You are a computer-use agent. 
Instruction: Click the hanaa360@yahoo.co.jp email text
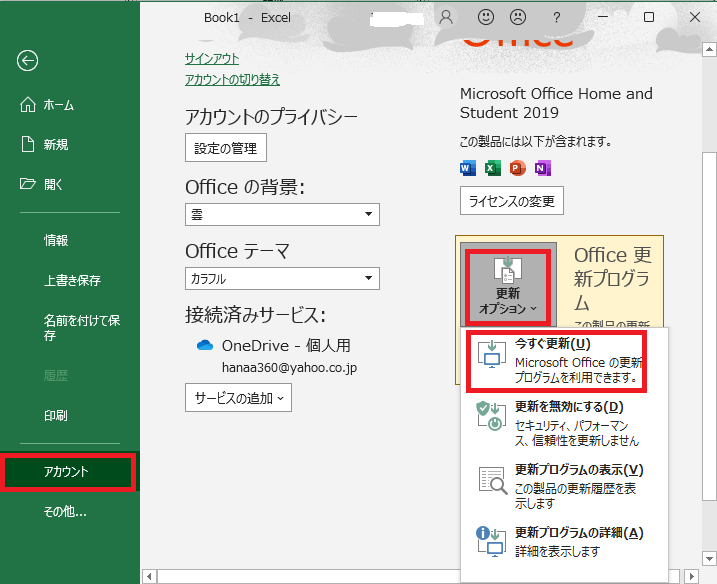coord(289,368)
